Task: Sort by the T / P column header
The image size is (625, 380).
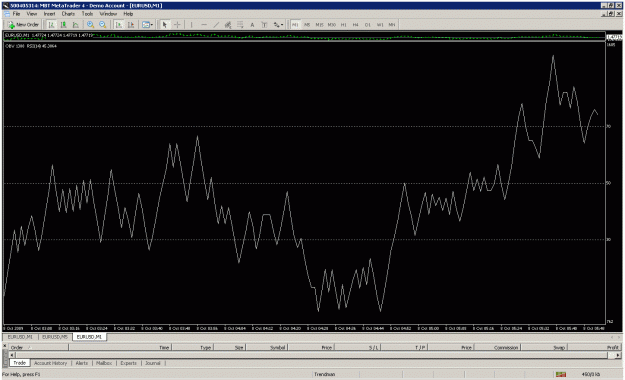Action: [x=404, y=347]
